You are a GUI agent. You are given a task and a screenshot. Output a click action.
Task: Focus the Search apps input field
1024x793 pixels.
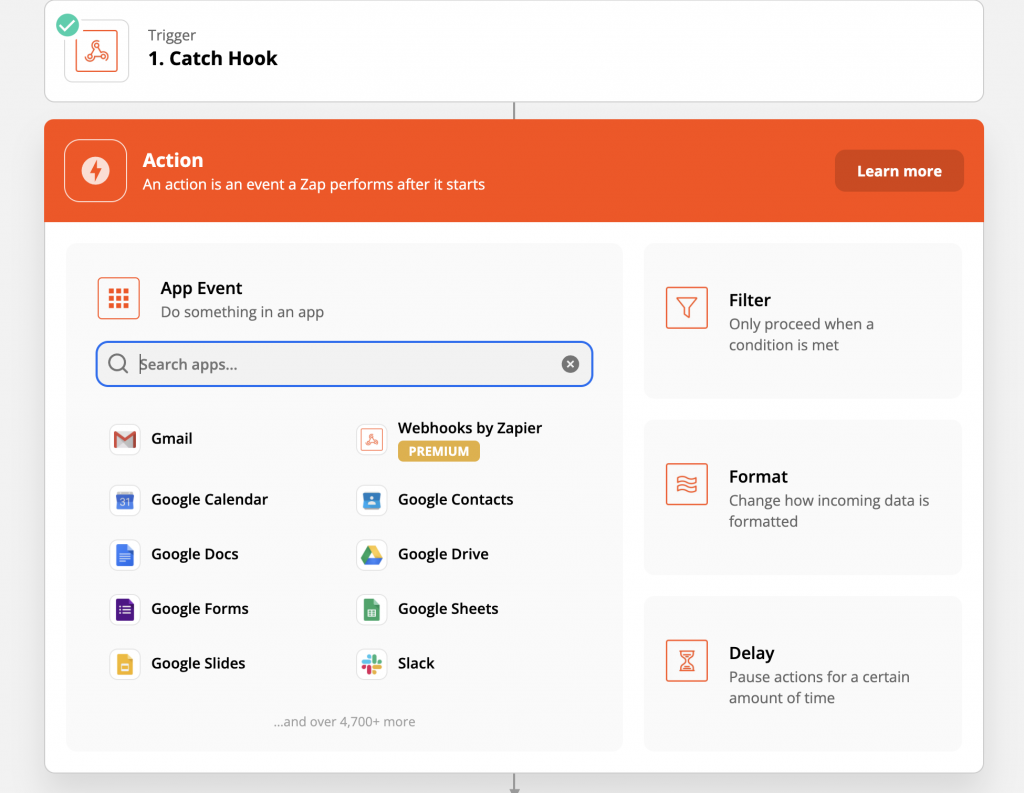point(344,364)
